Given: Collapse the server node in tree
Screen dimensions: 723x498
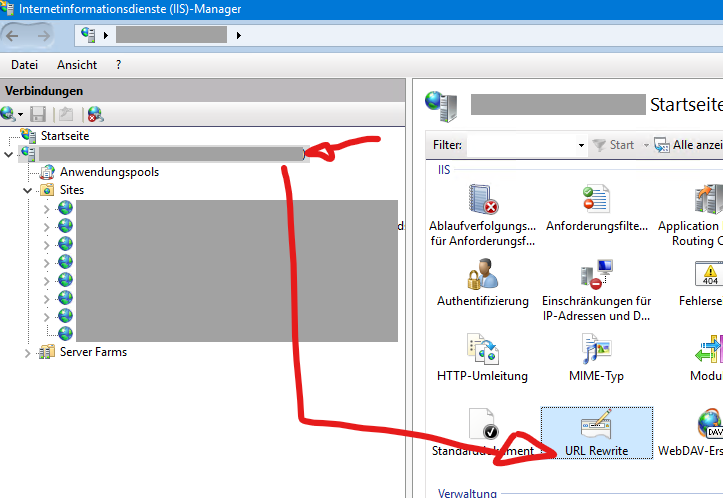Looking at the screenshot, I should pyautogui.click(x=9, y=154).
